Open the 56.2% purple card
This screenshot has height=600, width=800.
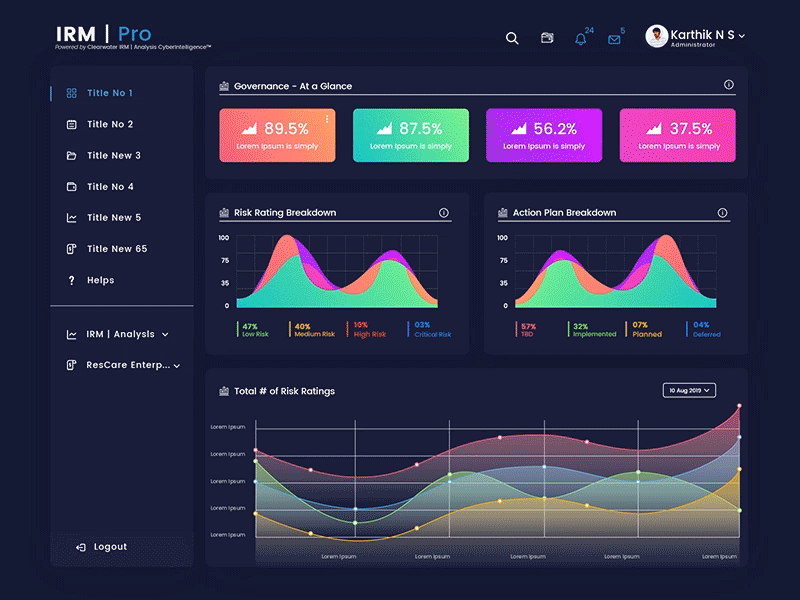pyautogui.click(x=544, y=135)
